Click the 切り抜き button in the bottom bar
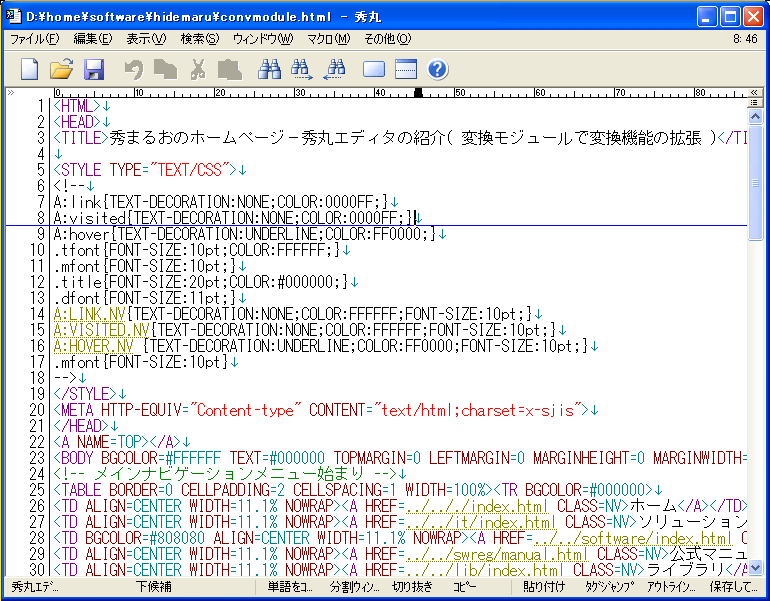 point(414,587)
